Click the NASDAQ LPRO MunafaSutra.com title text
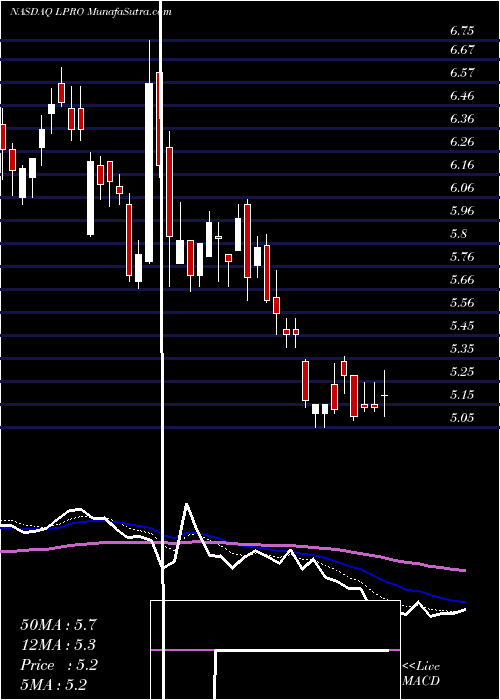This screenshot has width=500, height=700. pos(91,12)
